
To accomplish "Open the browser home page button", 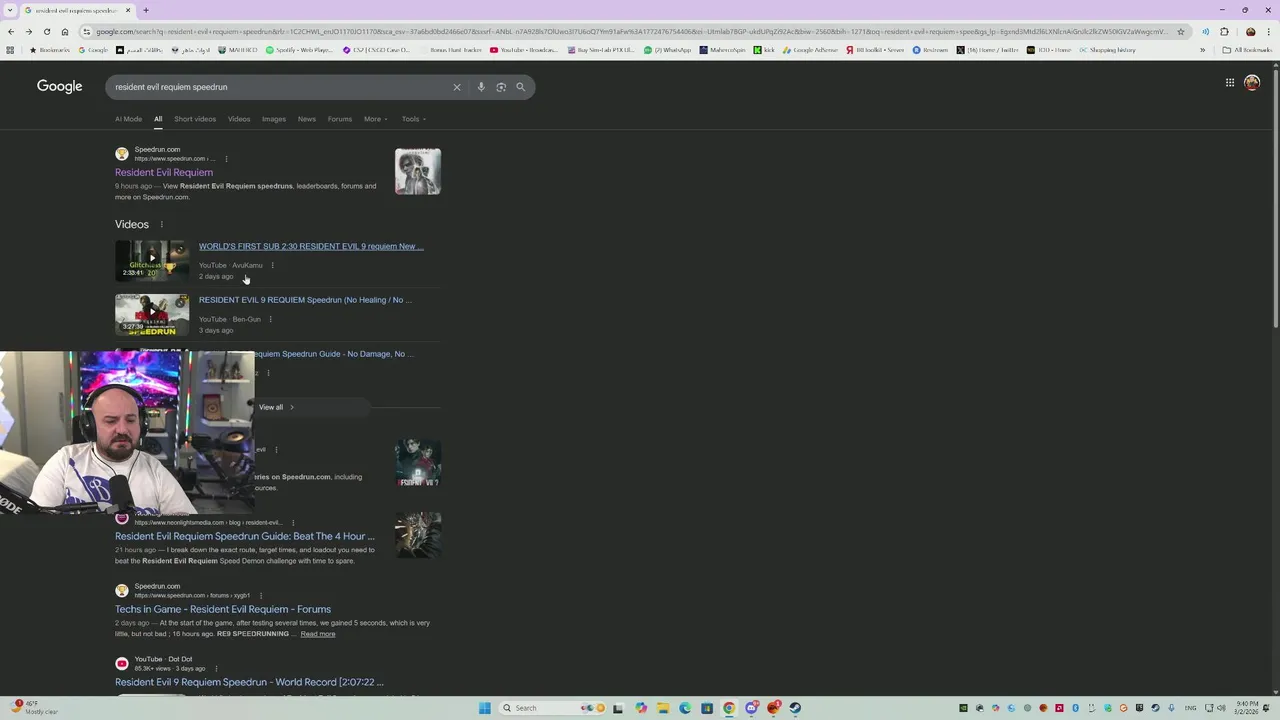I will pyautogui.click(x=65, y=32).
